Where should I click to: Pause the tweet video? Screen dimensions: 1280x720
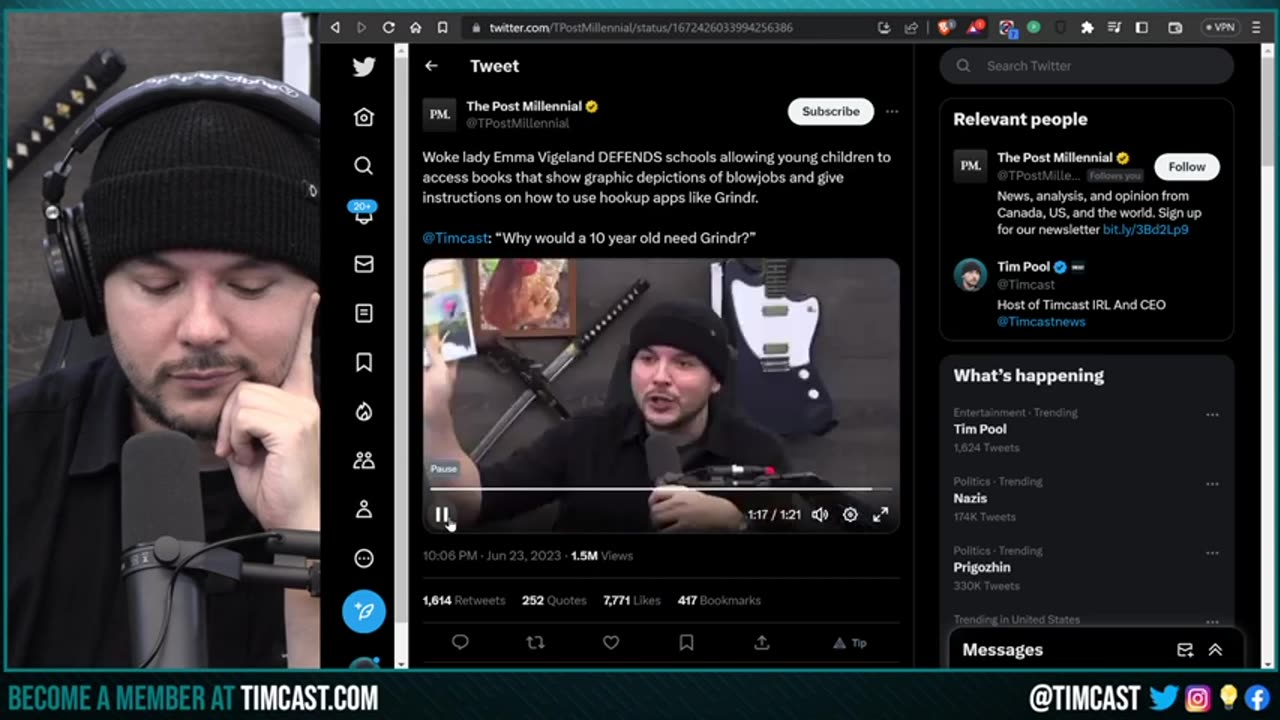point(442,514)
